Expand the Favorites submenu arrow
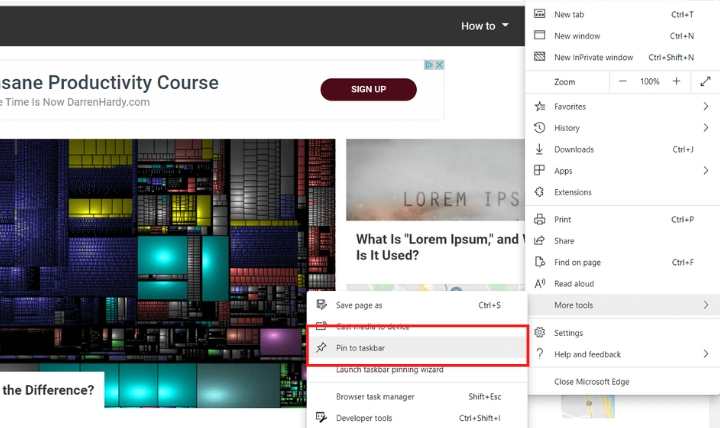This screenshot has width=720, height=428. click(706, 107)
